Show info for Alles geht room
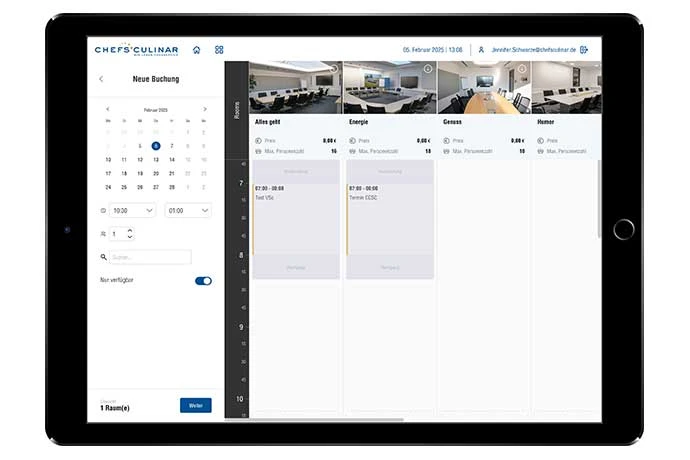This screenshot has height=460, width=690. point(333,69)
